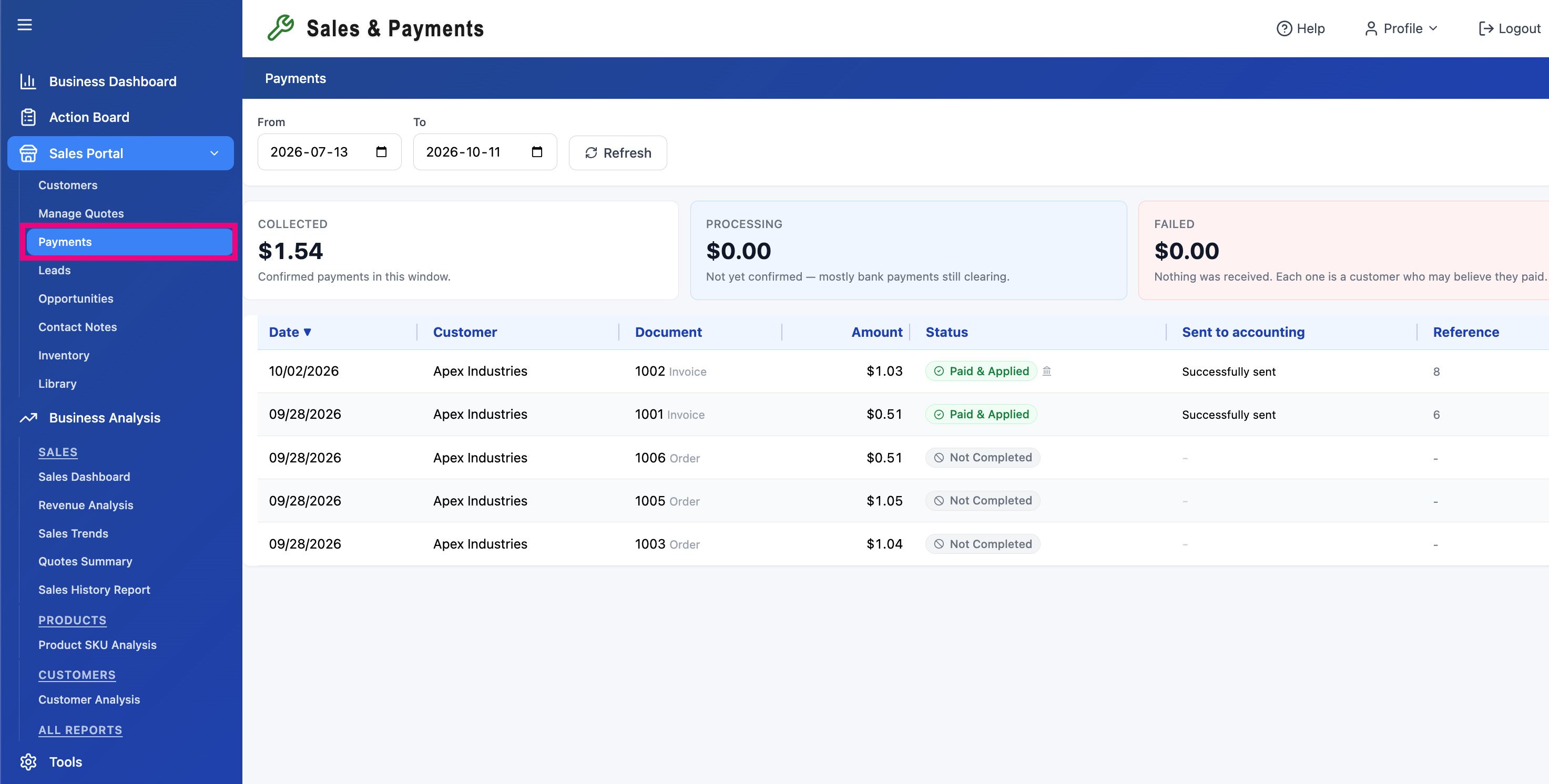Toggle the hamburger menu icon
This screenshot has width=1549, height=784.
[25, 25]
